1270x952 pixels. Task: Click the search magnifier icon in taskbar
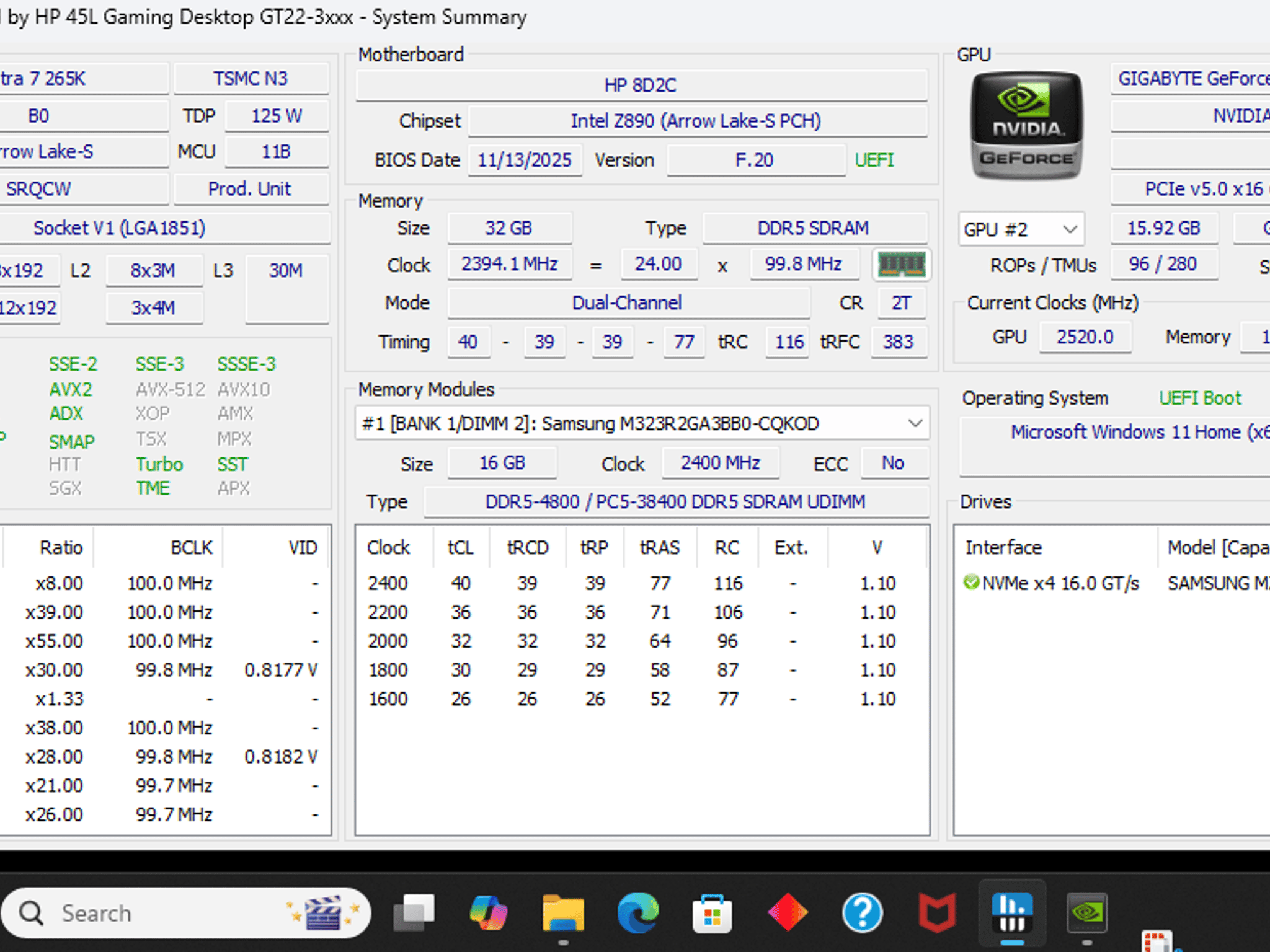[x=31, y=913]
